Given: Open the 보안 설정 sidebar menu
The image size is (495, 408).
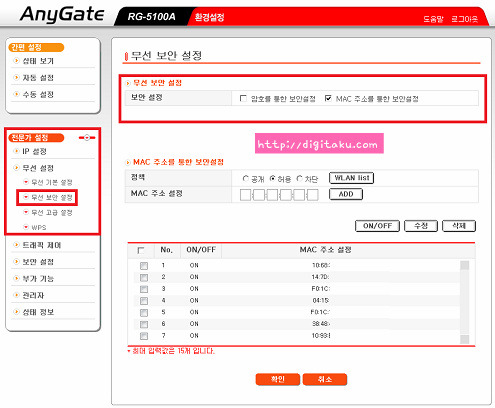Looking at the screenshot, I should coord(38,262).
